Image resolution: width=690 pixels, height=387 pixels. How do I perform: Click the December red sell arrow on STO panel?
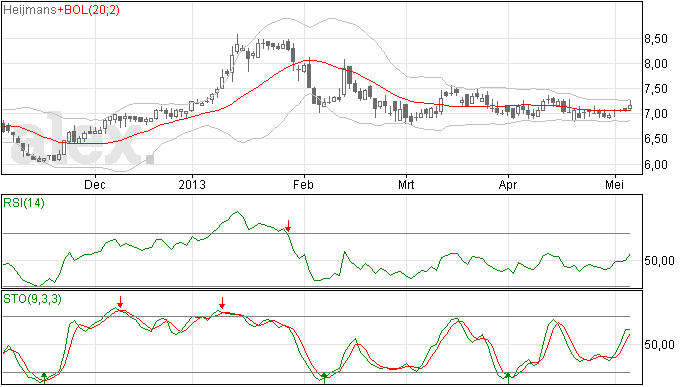120,302
